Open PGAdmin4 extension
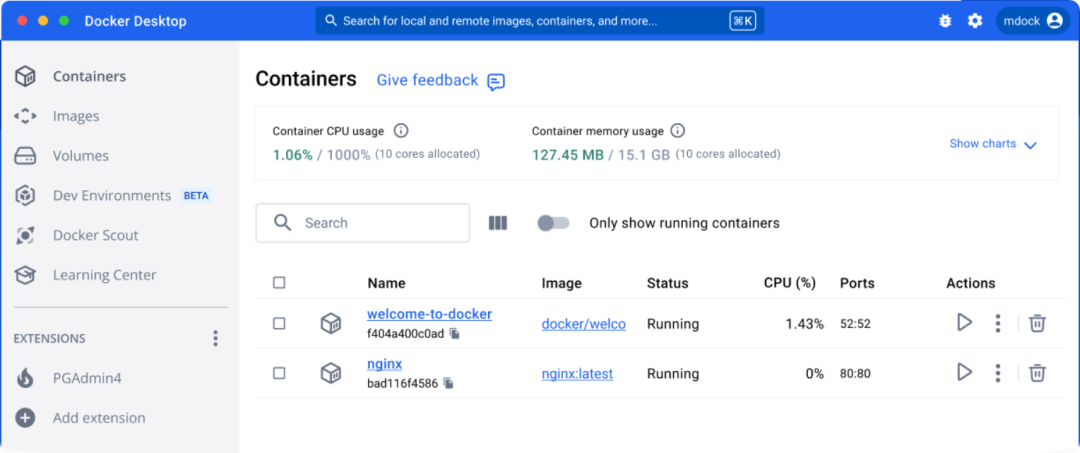1080x453 pixels. [87, 378]
